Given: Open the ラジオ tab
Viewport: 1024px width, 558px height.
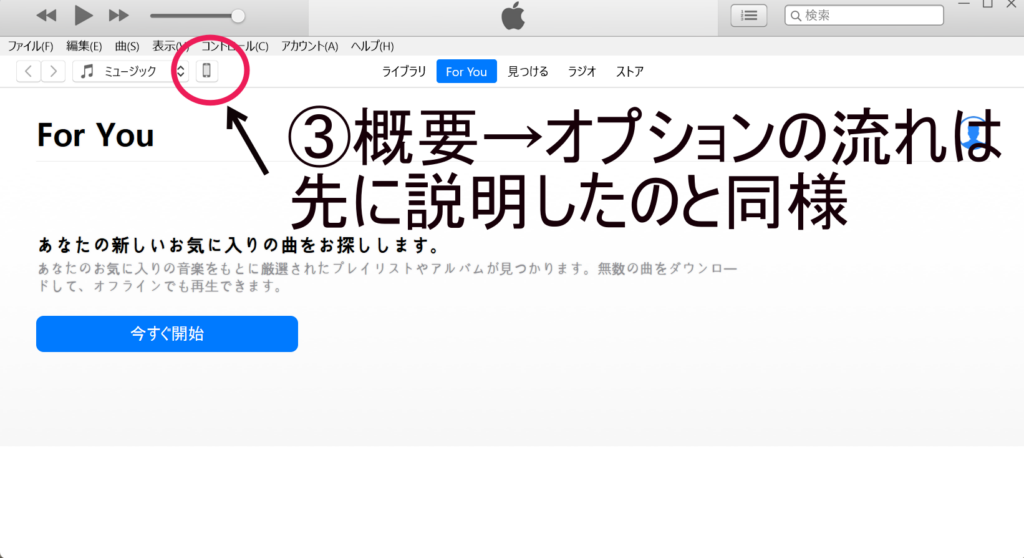Looking at the screenshot, I should tap(581, 71).
